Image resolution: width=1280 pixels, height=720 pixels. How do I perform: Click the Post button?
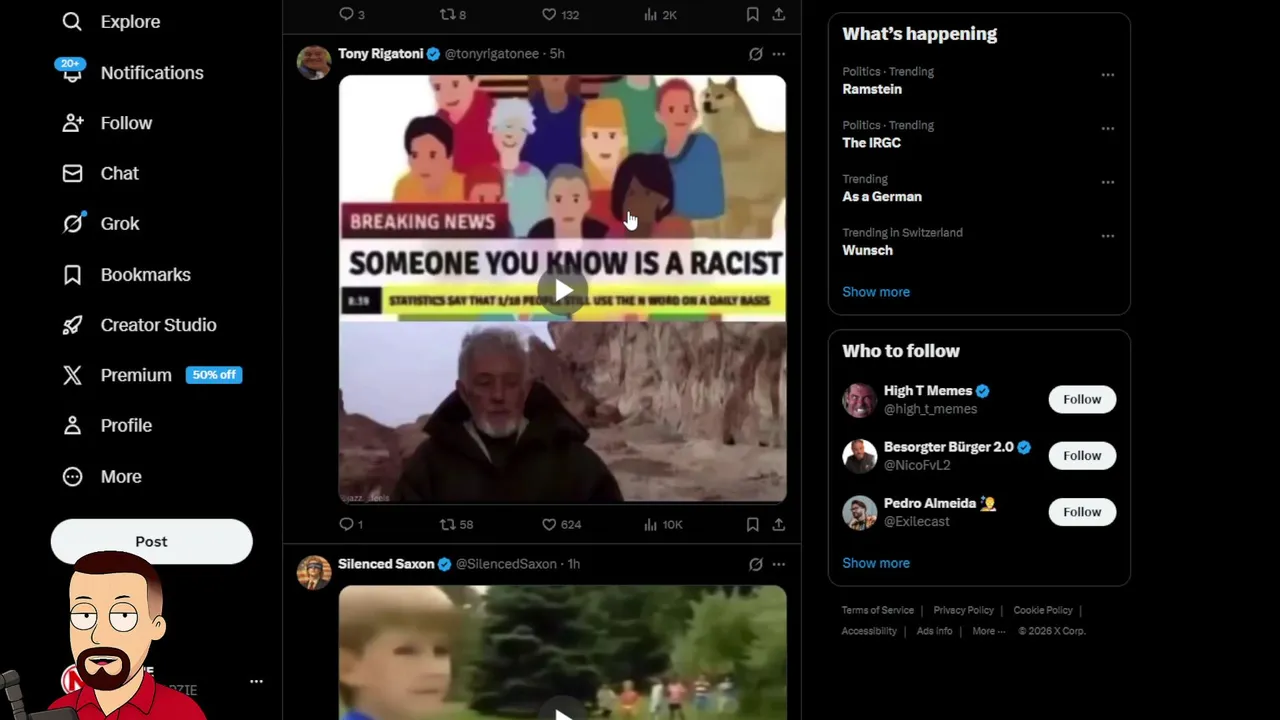click(x=152, y=541)
